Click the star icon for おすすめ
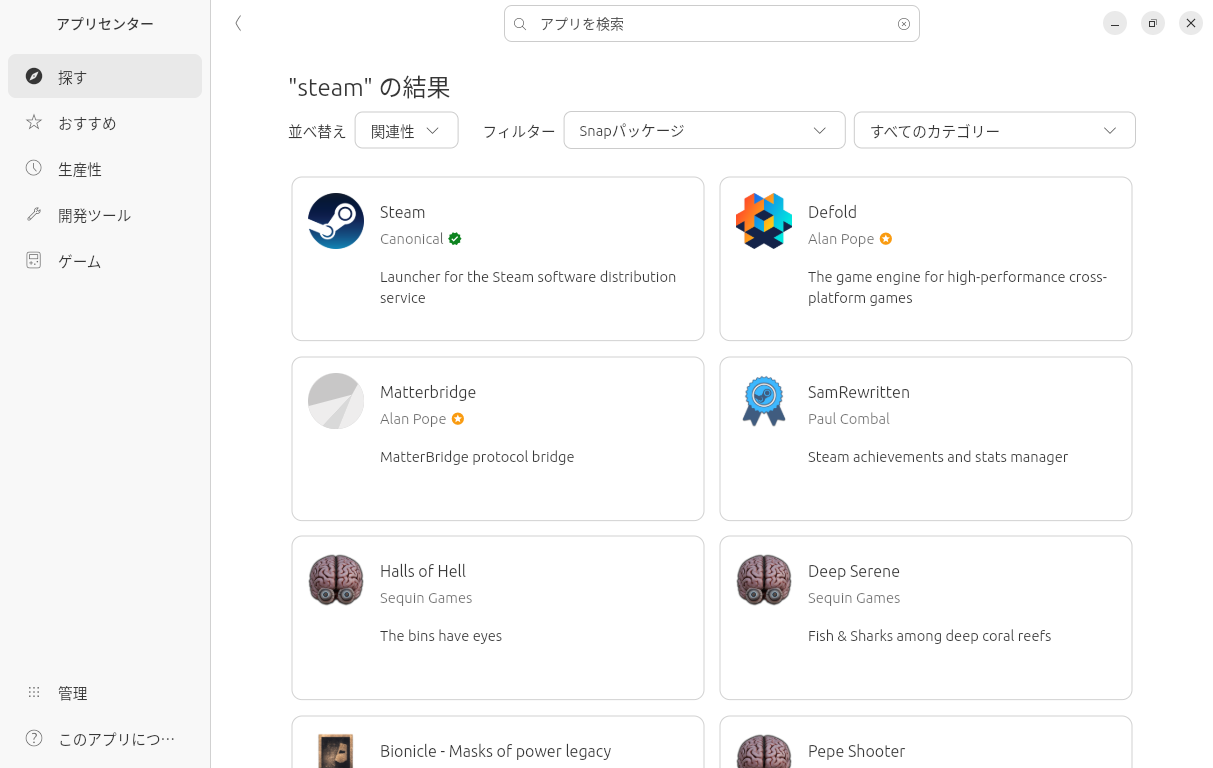The width and height of the screenshot is (1213, 768). (34, 122)
